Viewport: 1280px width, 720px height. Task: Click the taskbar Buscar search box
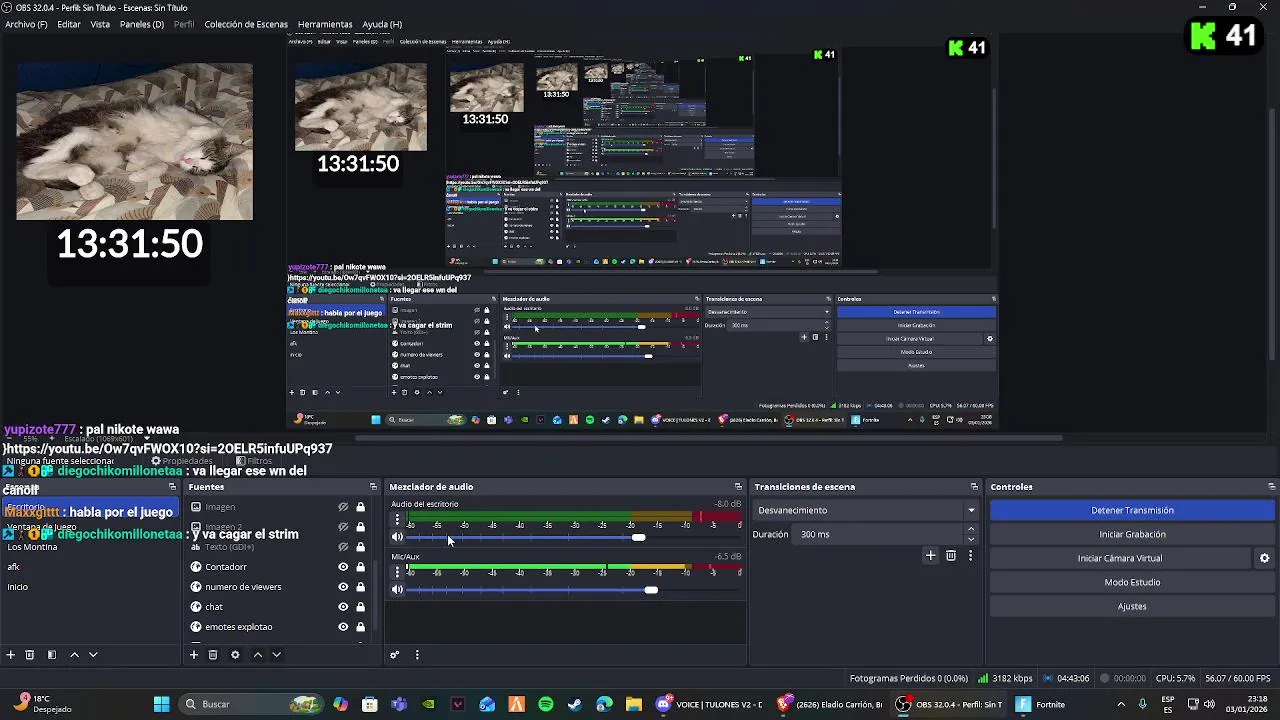tap(252, 704)
